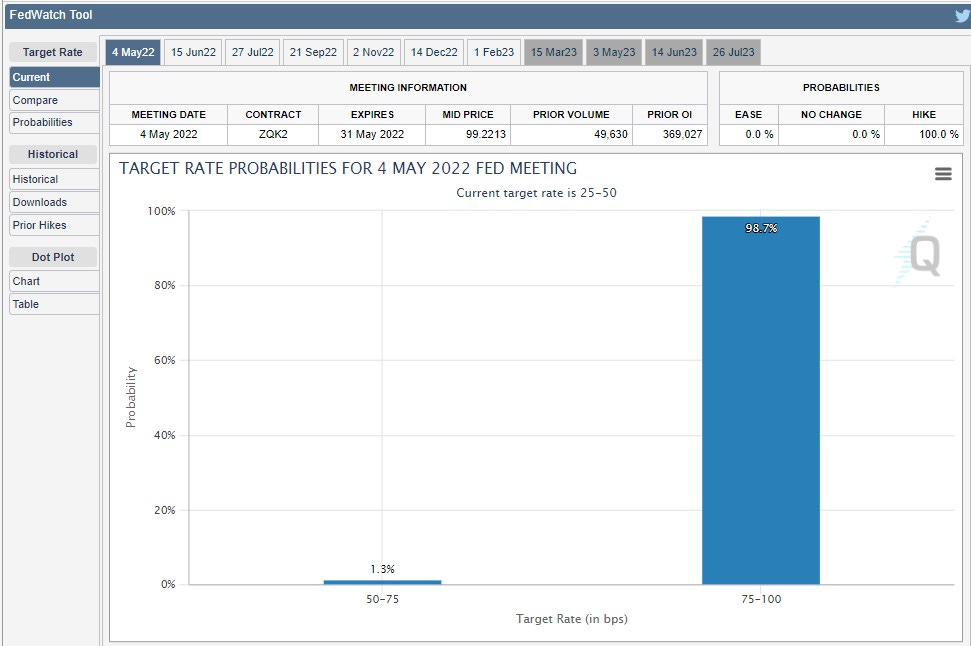Switch to the 27 Jul22 tab
The height and width of the screenshot is (646, 971).
[x=253, y=52]
